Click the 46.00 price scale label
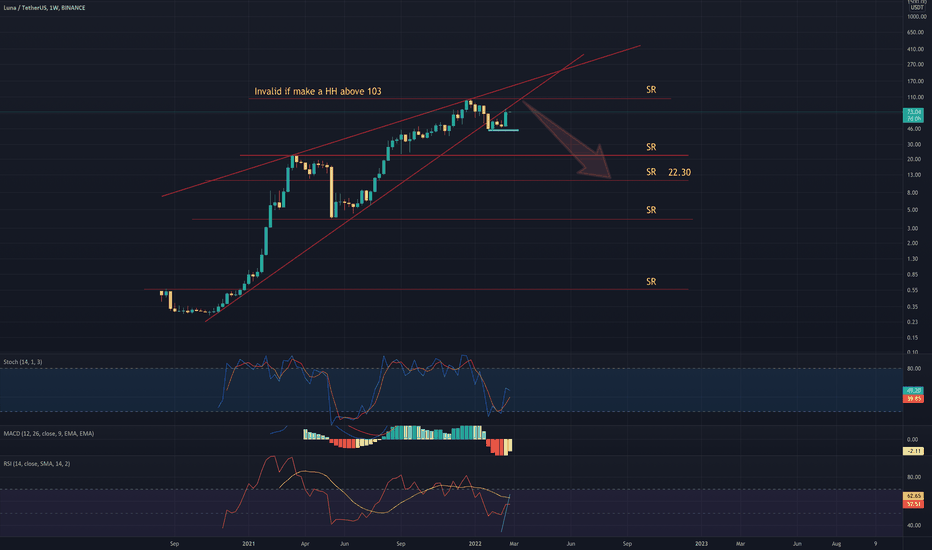 click(915, 128)
